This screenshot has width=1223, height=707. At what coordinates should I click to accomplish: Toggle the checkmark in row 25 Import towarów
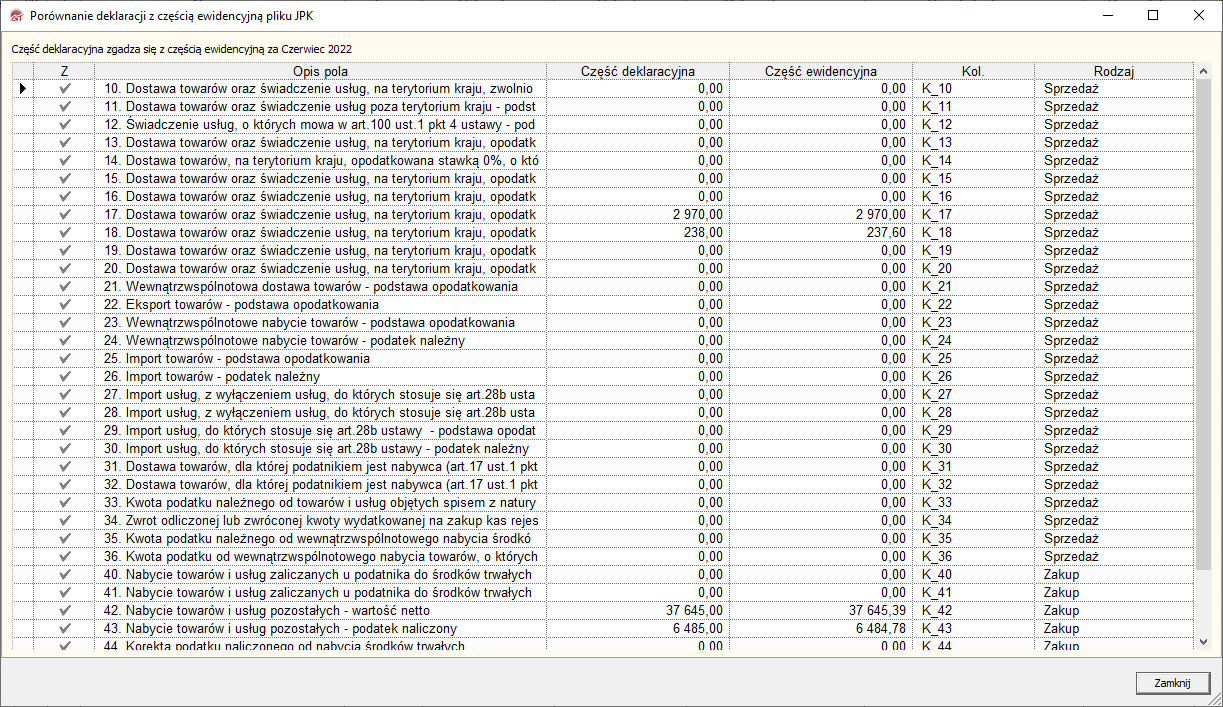click(x=65, y=359)
